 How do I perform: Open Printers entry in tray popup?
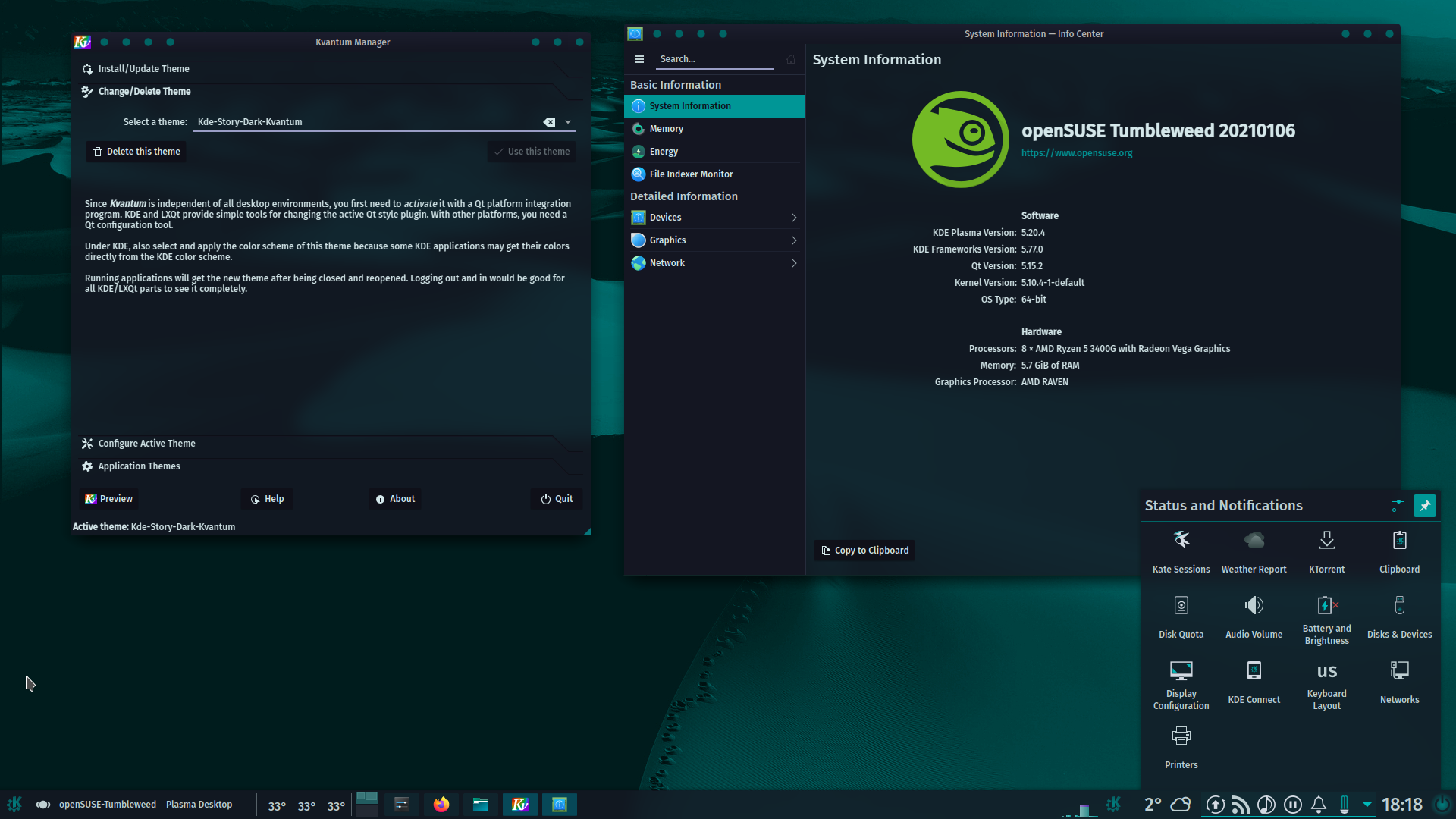point(1181,748)
